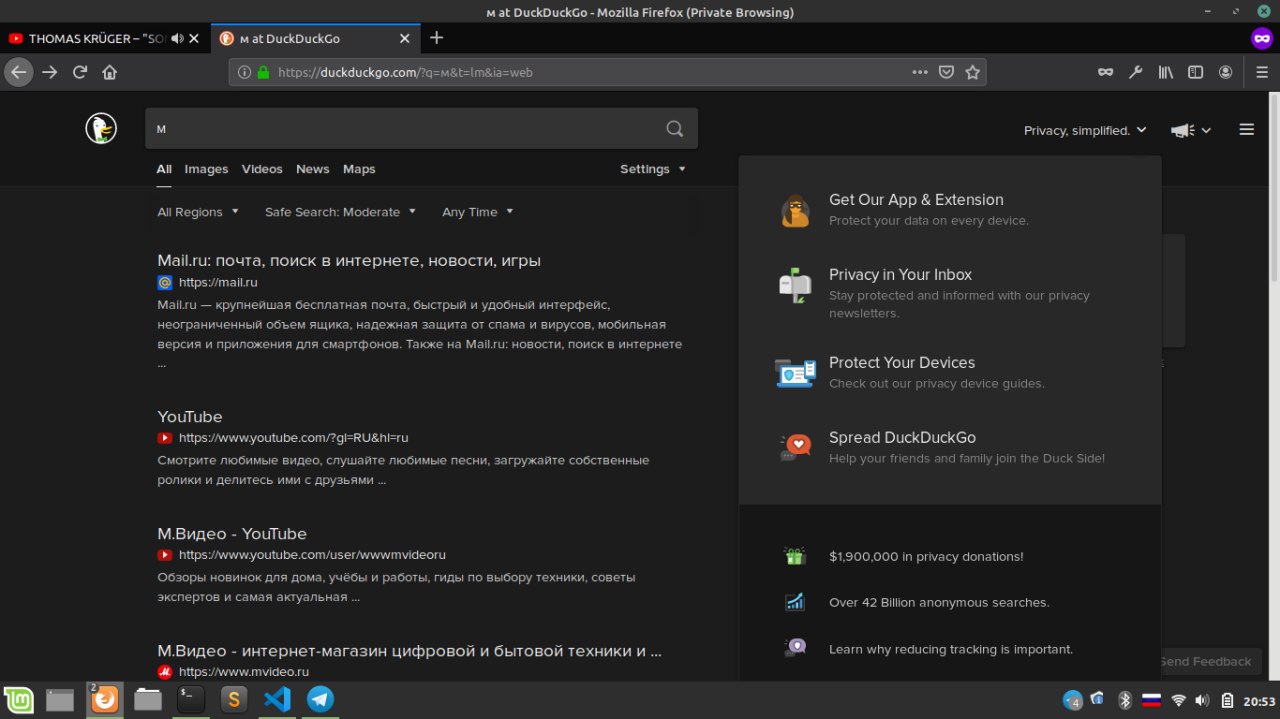This screenshot has width=1280, height=719.
Task: Expand the All Regions dropdown
Action: pyautogui.click(x=198, y=212)
